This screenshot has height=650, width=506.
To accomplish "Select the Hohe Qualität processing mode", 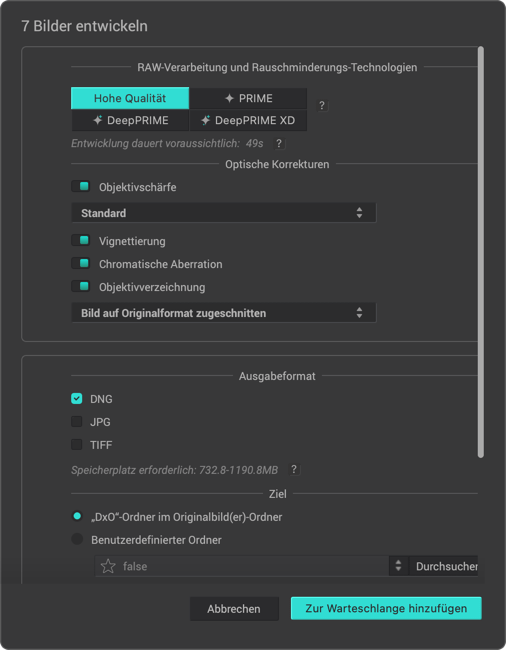I will point(130,98).
